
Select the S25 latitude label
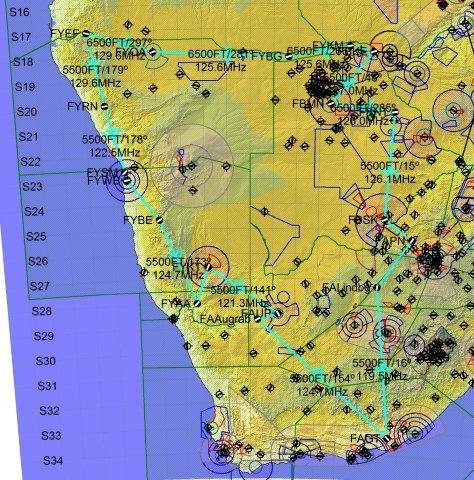(x=36, y=236)
